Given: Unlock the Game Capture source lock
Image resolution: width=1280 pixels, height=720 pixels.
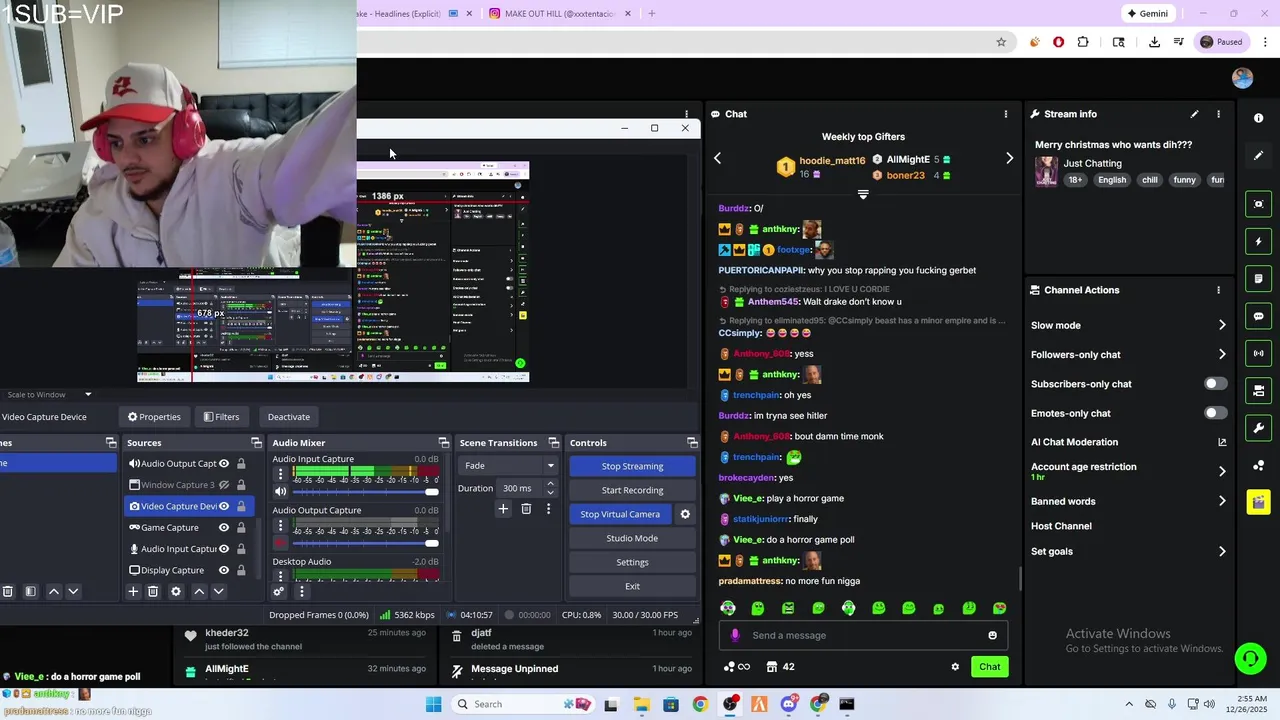Looking at the screenshot, I should pos(241,528).
